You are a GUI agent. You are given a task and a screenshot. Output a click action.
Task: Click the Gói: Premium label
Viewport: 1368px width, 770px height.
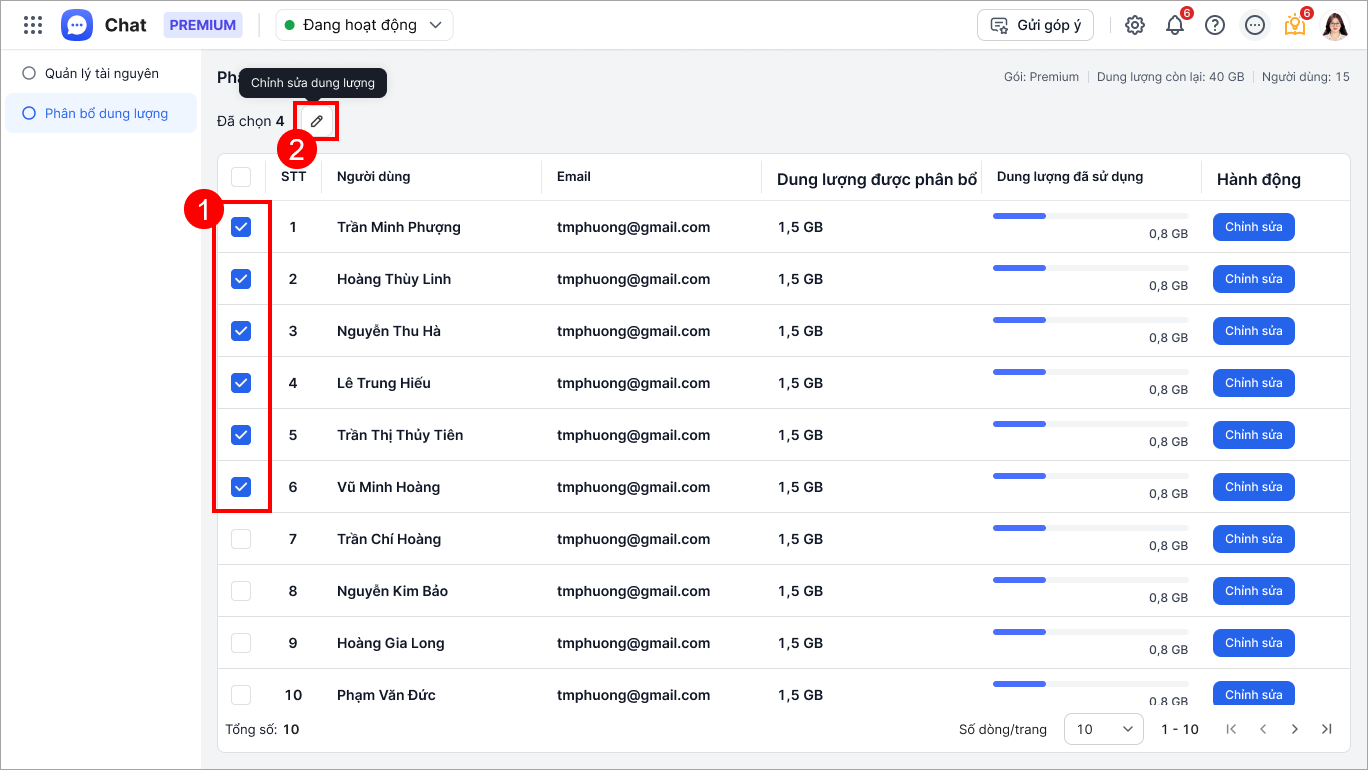click(1041, 77)
